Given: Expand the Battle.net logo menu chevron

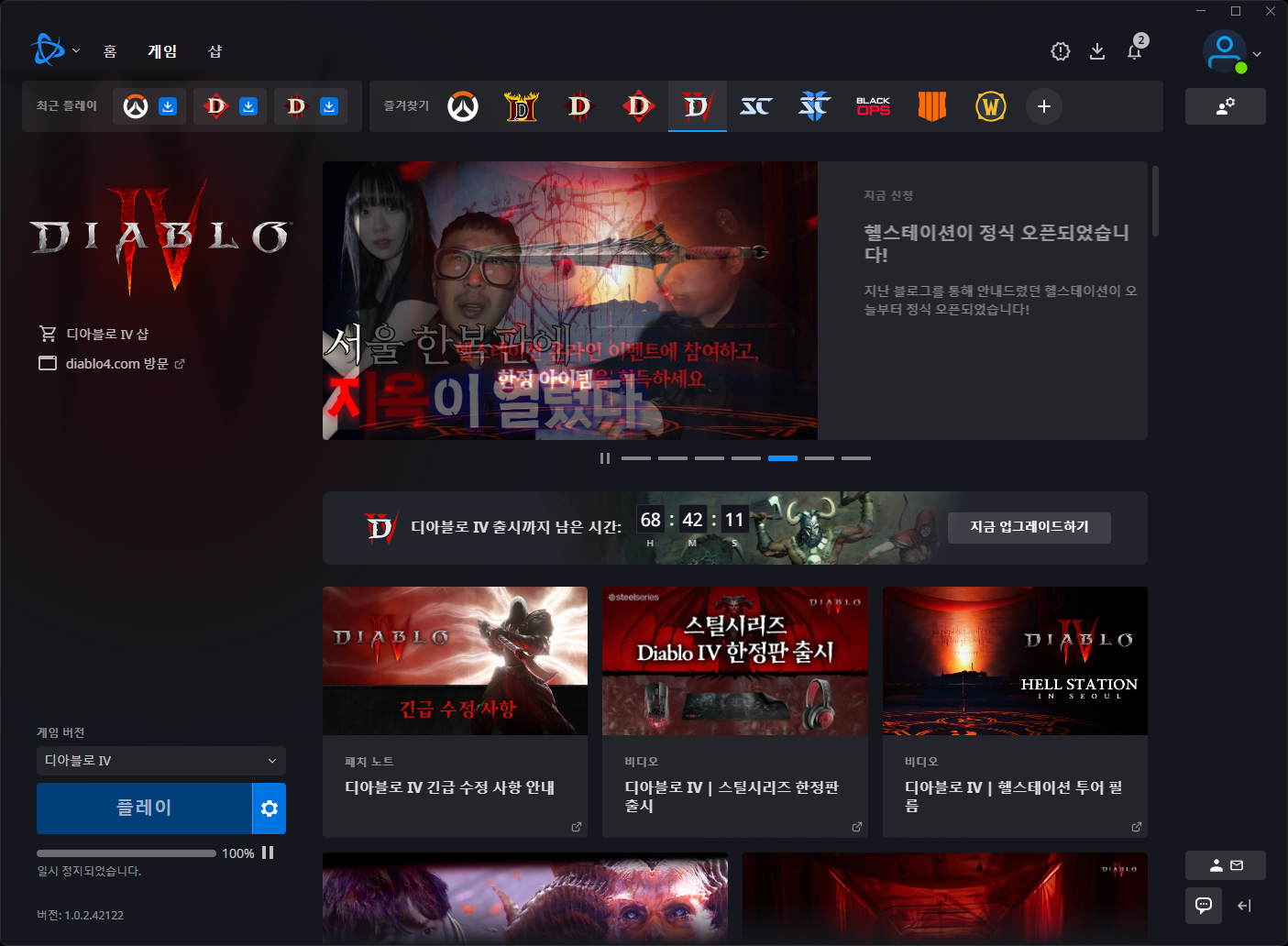Looking at the screenshot, I should 76,51.
